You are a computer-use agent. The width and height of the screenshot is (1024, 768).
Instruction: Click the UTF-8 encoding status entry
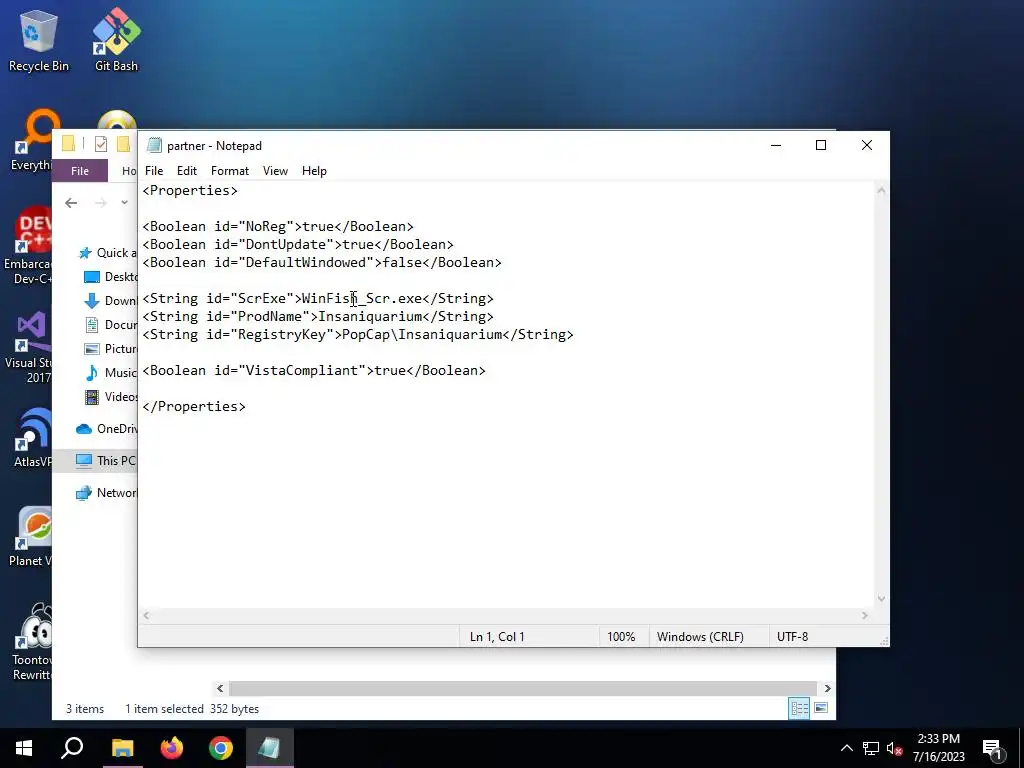[792, 637]
